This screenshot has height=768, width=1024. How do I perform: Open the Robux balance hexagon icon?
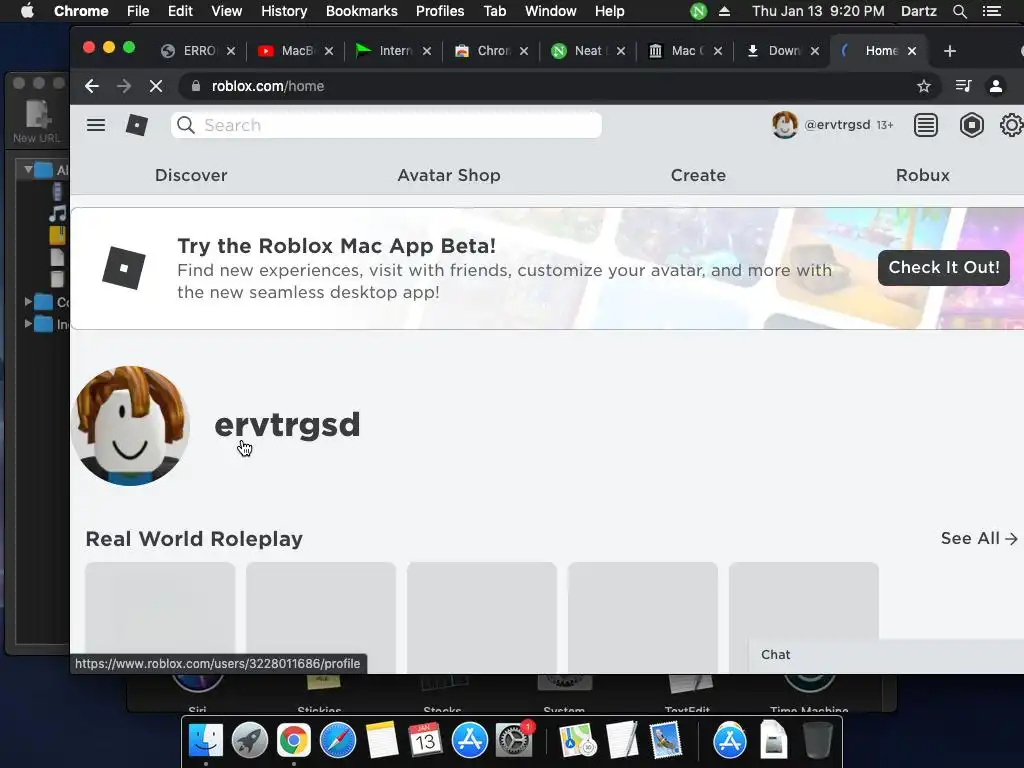(x=971, y=125)
